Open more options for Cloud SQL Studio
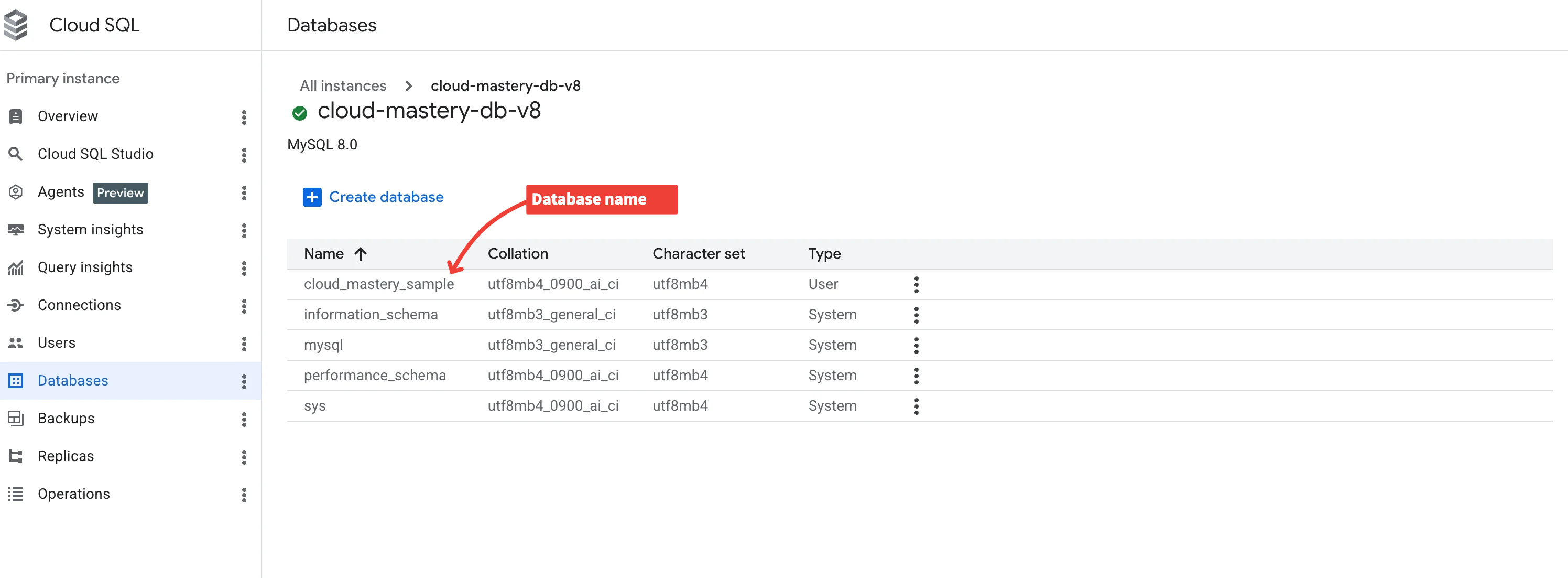1568x578 pixels. pos(244,155)
